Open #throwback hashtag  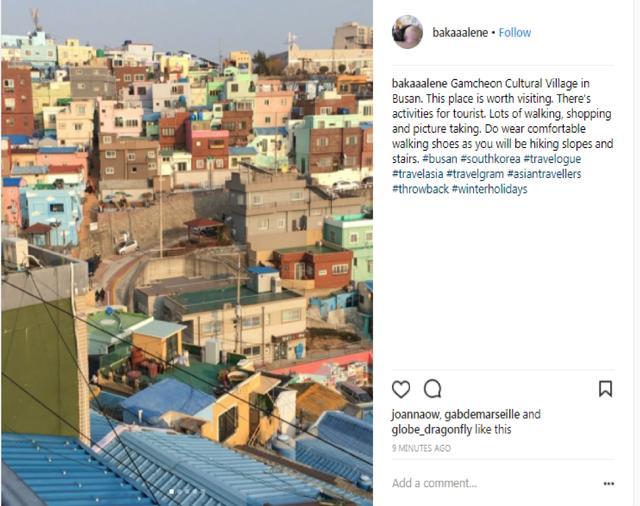click(x=420, y=189)
